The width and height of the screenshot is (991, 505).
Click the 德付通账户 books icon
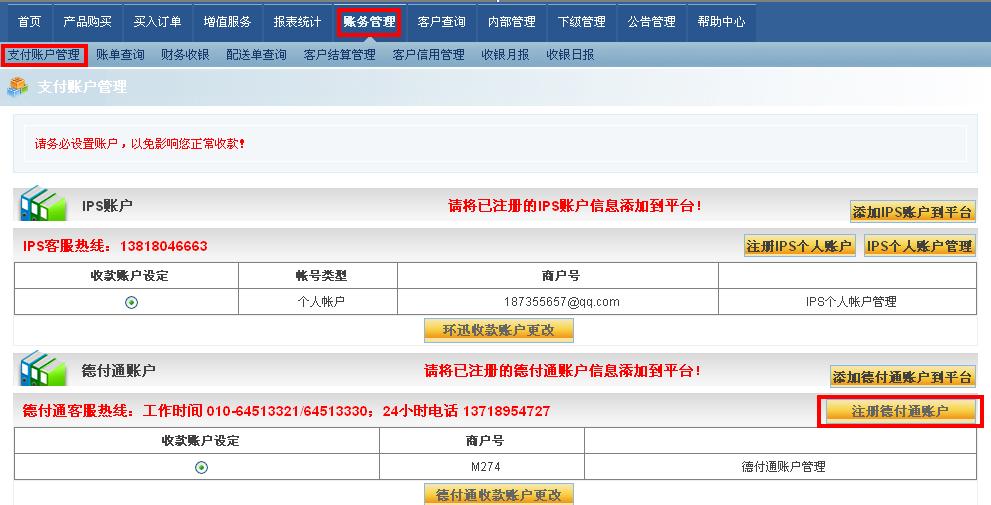(42, 369)
